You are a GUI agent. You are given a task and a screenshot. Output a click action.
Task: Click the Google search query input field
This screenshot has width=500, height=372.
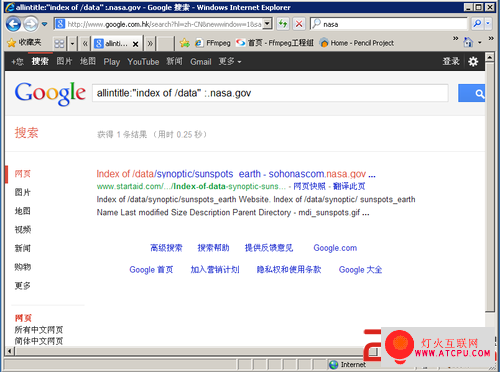(270, 93)
